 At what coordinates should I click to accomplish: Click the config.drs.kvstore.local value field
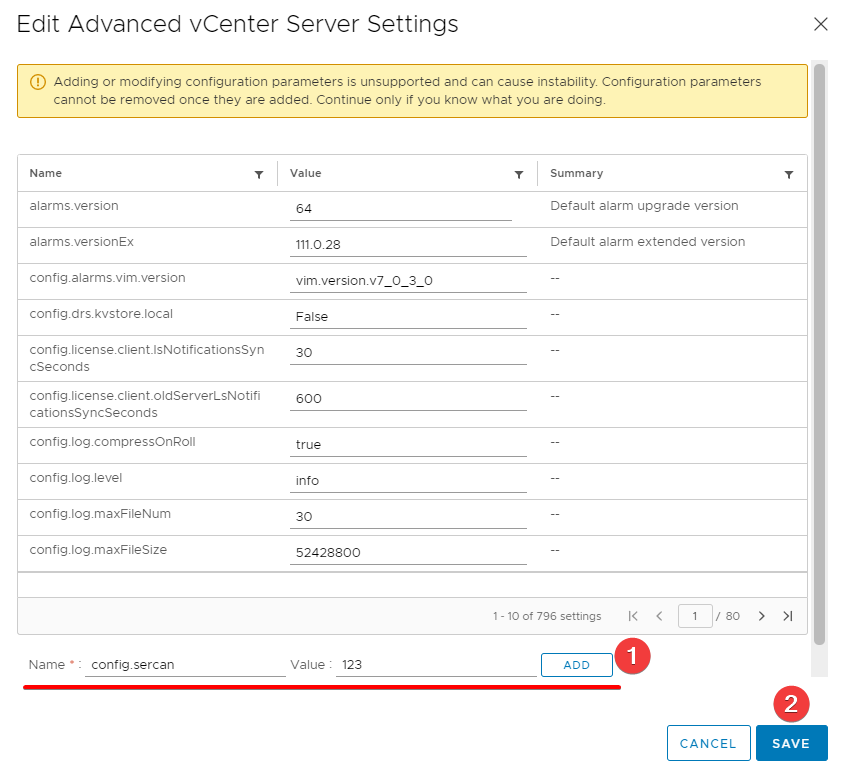(x=408, y=316)
